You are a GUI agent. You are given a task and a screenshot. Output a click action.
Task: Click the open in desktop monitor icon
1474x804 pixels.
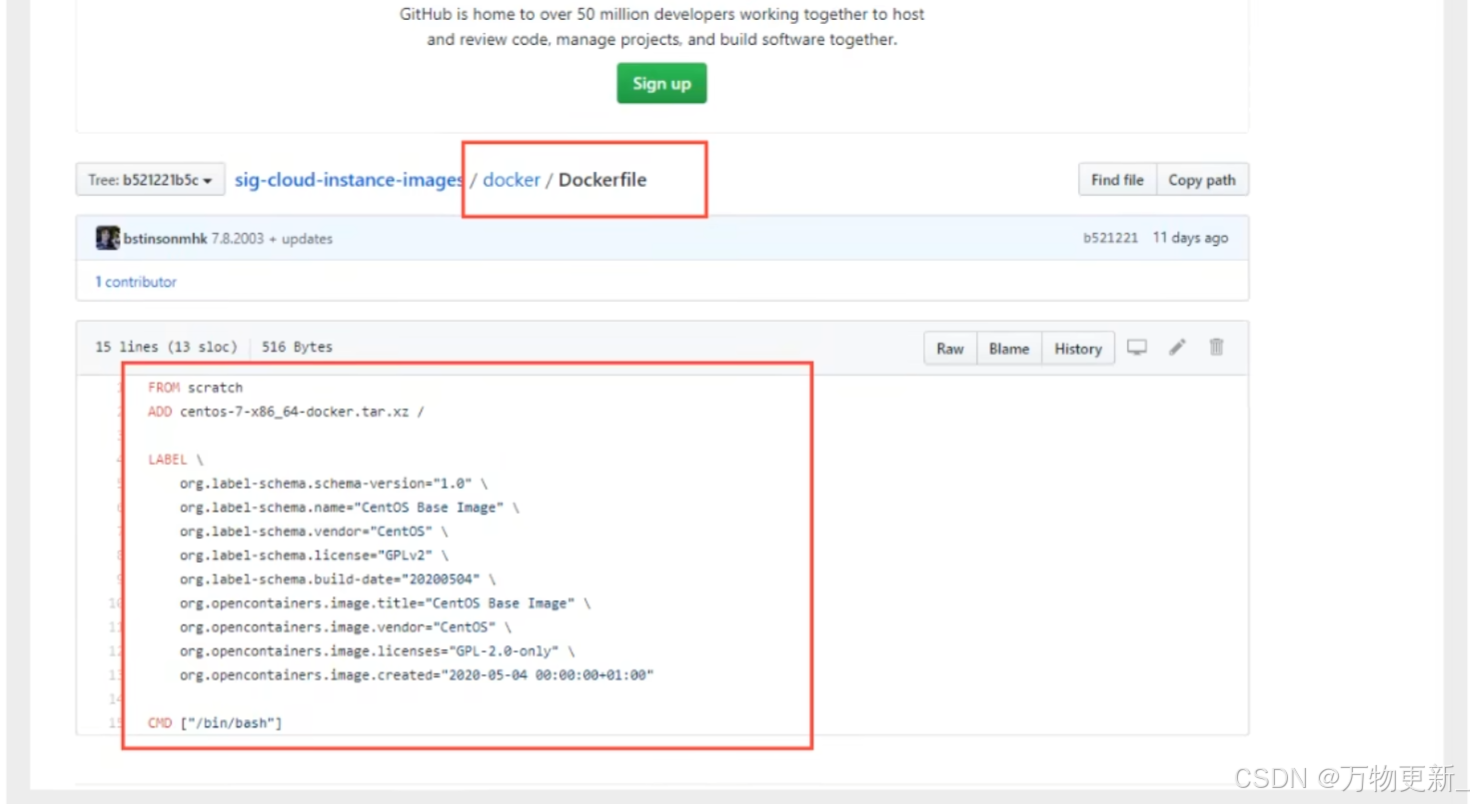[1137, 347]
